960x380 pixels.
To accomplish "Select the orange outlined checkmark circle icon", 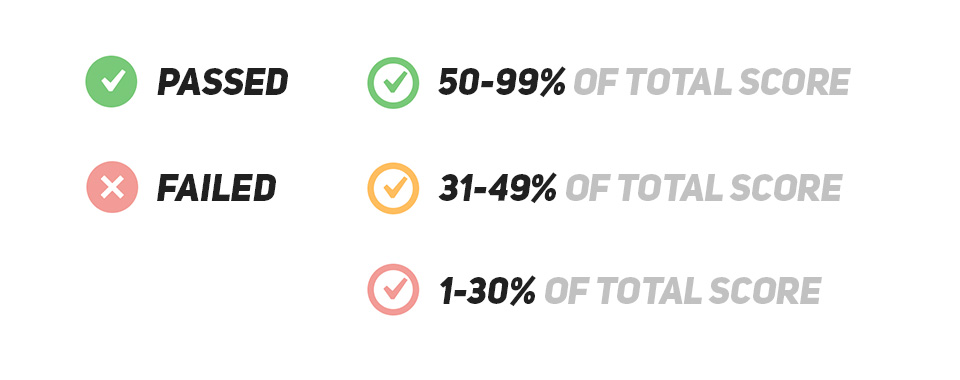I will point(393,188).
